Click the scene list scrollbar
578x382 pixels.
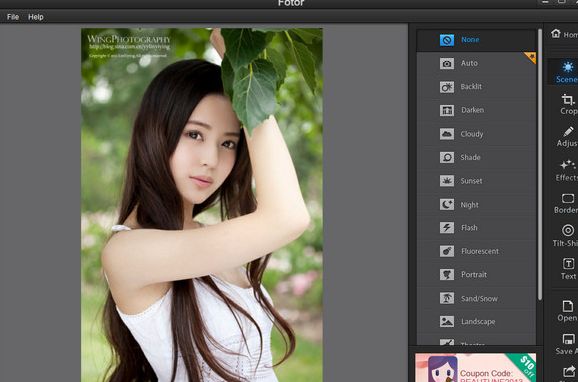coord(540,164)
